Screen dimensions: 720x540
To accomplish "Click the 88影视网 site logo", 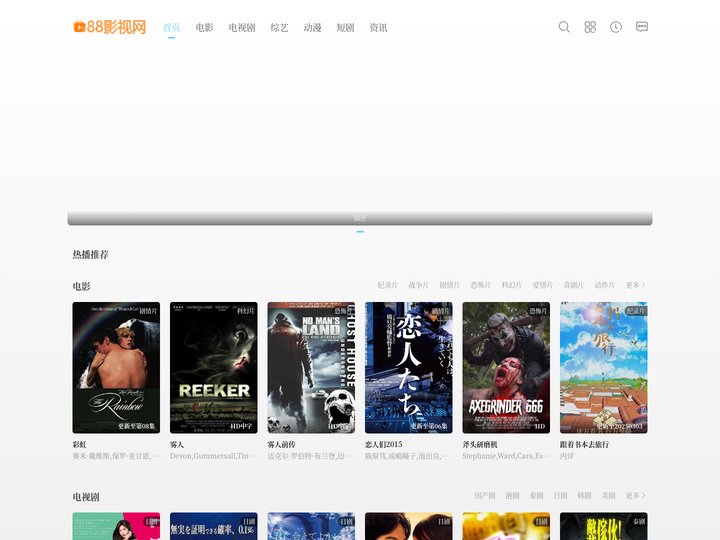I will [x=109, y=27].
